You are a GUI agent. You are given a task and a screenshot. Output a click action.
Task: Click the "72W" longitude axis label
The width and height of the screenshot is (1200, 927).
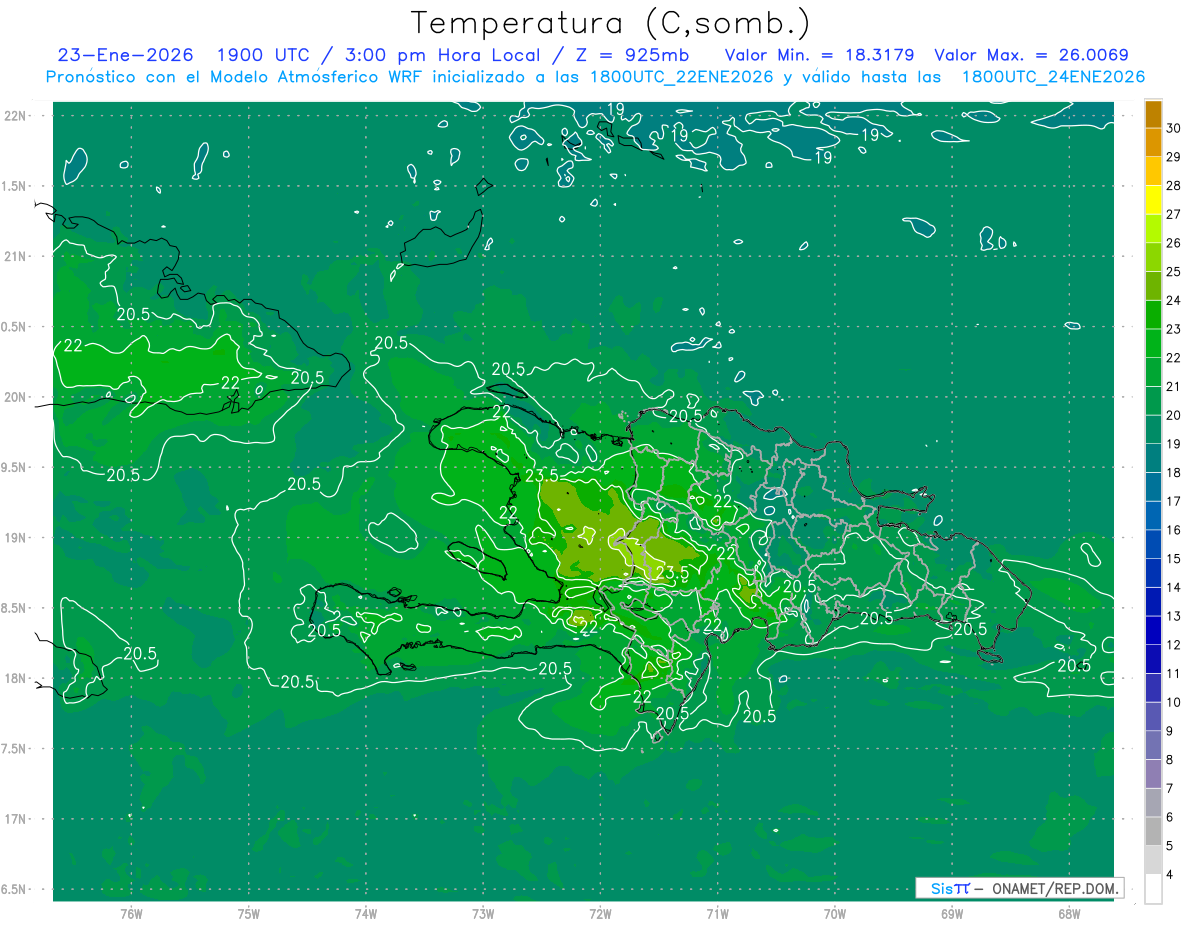(x=600, y=913)
